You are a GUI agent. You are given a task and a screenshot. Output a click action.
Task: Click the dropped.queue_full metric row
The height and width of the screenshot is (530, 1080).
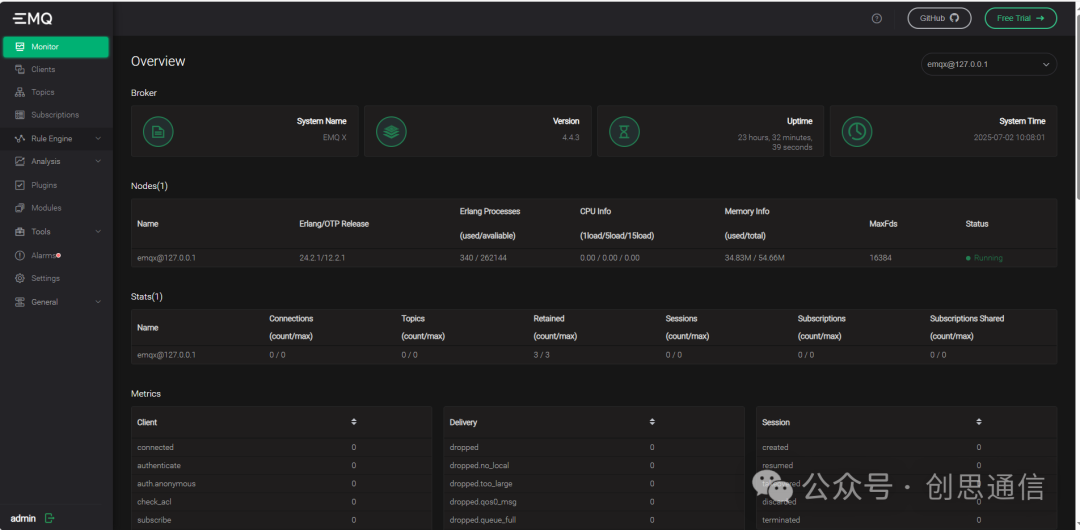click(594, 520)
